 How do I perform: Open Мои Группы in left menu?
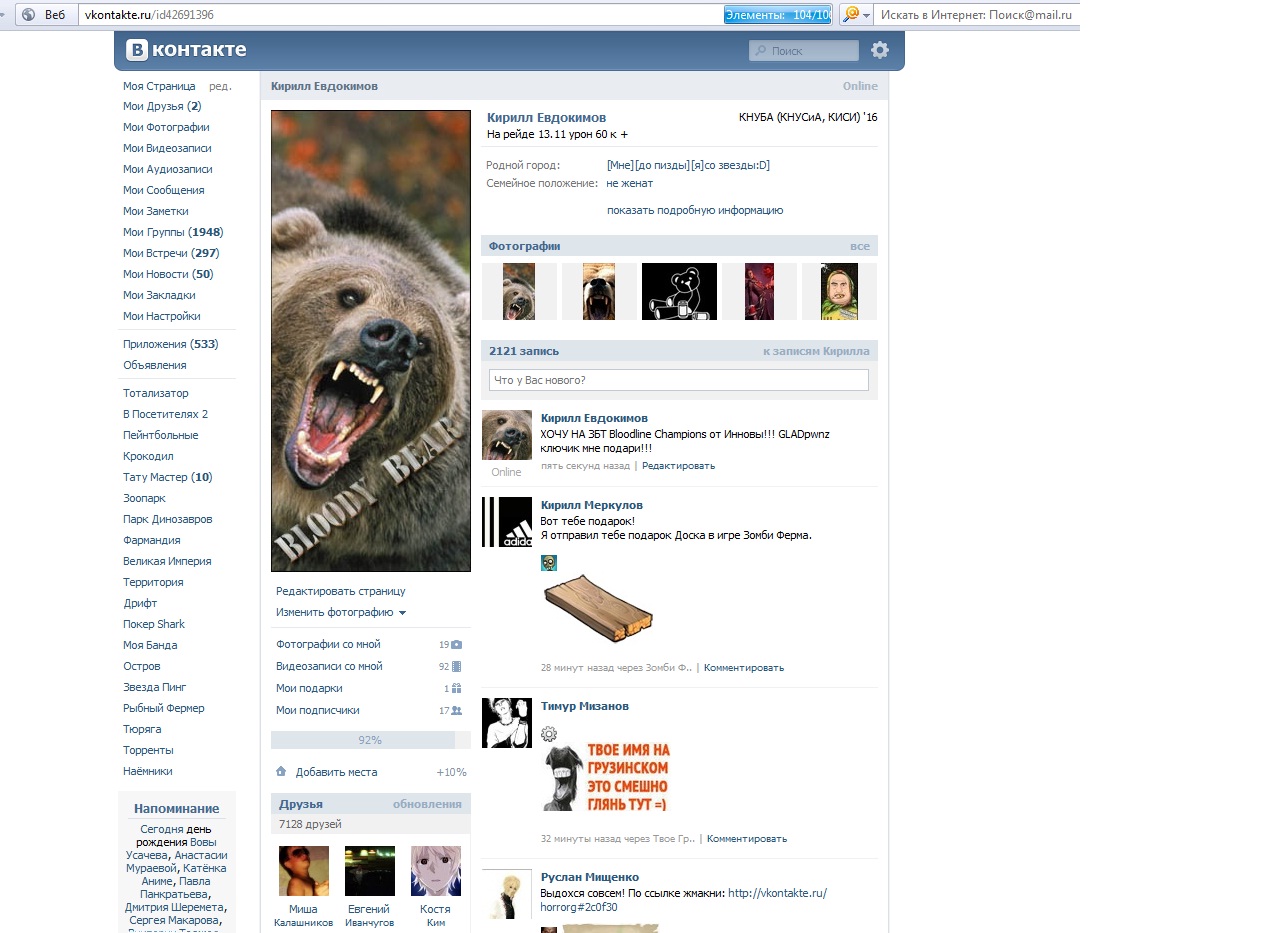[172, 232]
